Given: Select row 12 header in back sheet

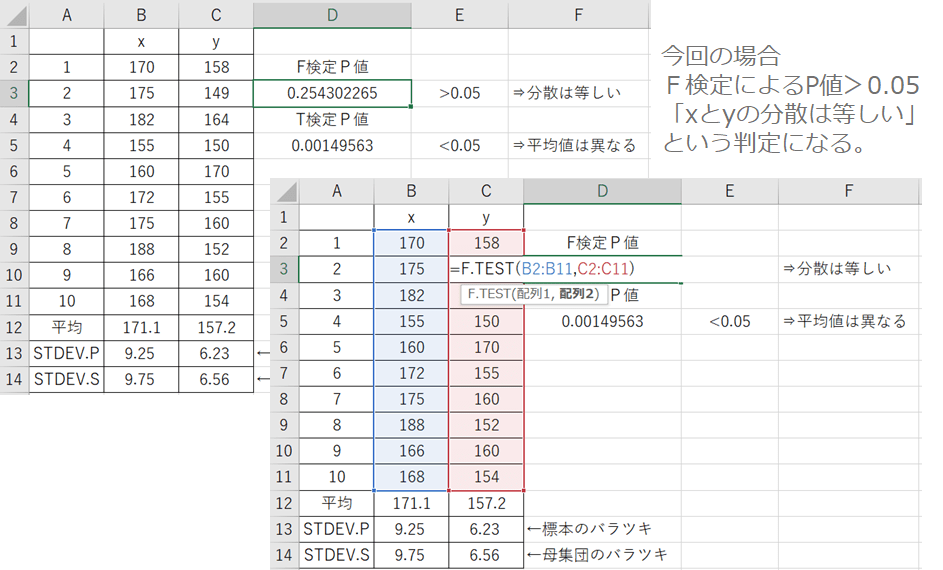Looking at the screenshot, I should (14, 328).
